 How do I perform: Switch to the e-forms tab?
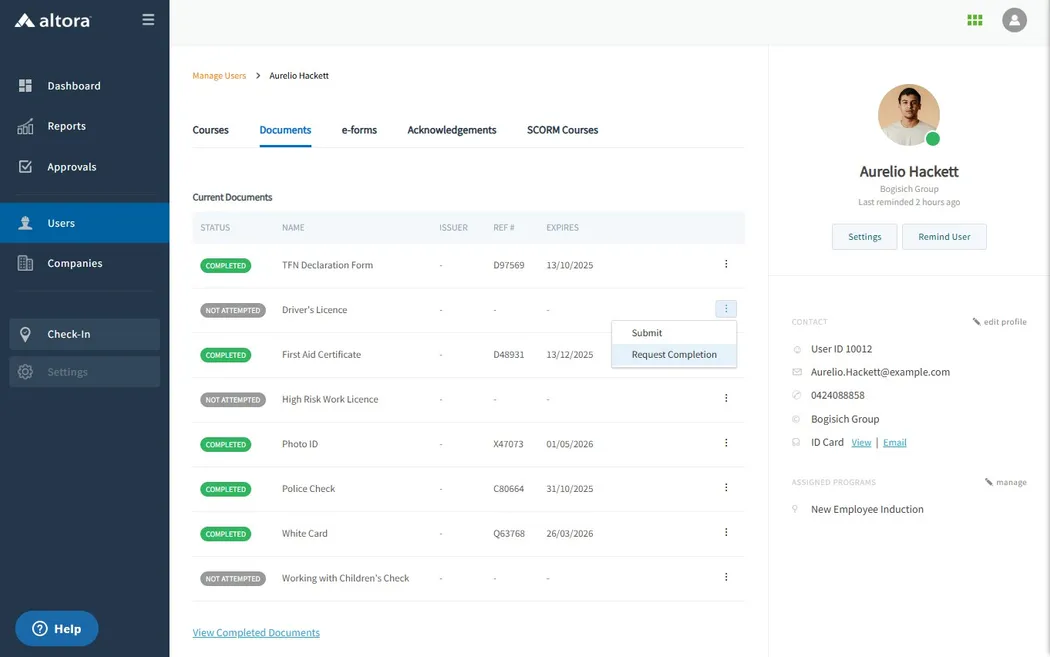359,130
